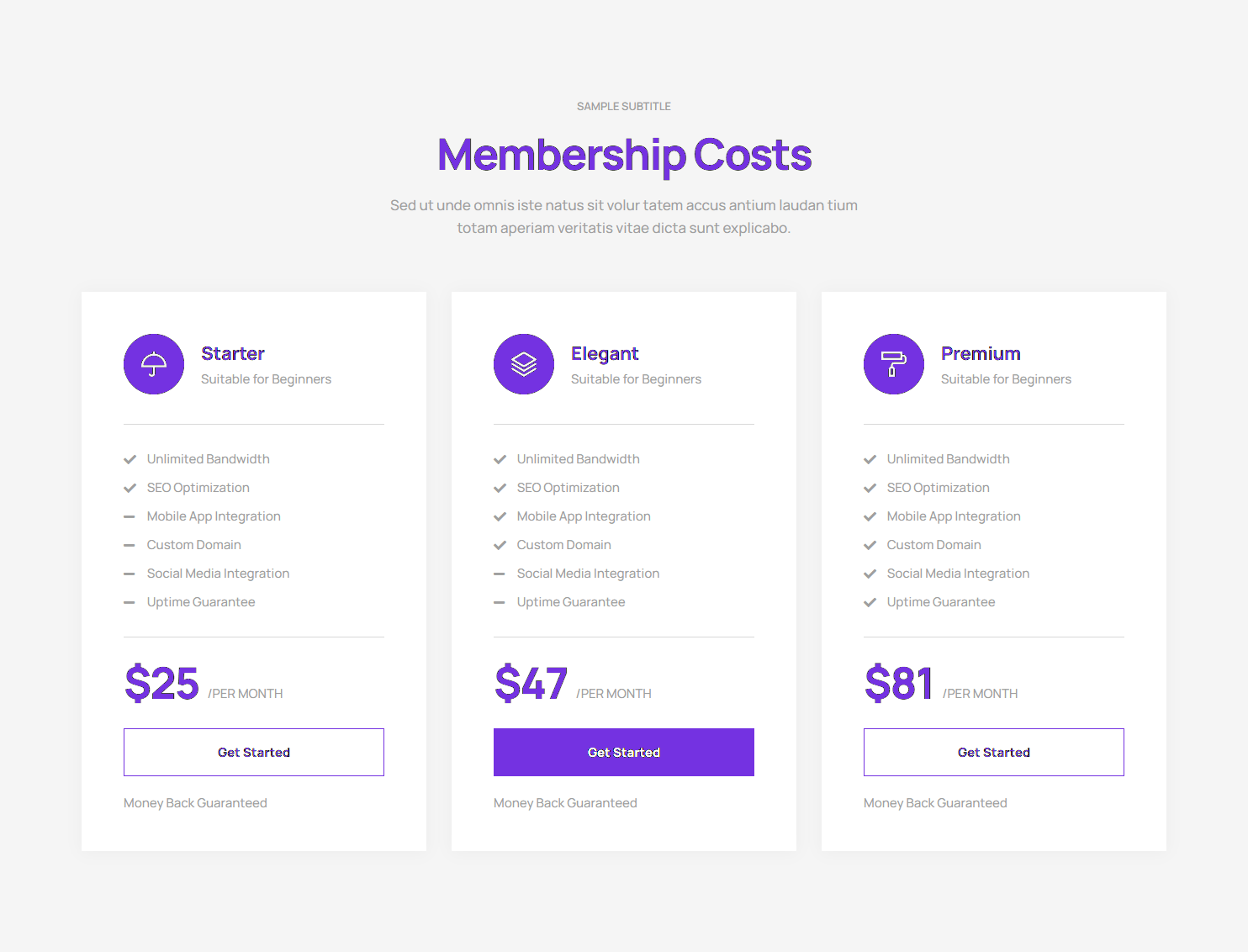Click checkmark beside Elegant's Custom Domain
The width and height of the screenshot is (1248, 952).
pos(500,545)
